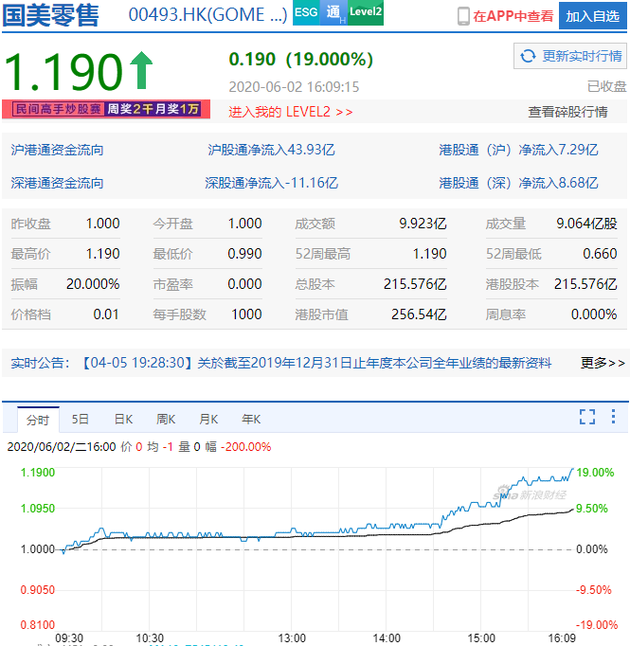Viewport: 630px width, 646px height.
Task: Click the 15:00 time axis label
Action: (x=481, y=638)
